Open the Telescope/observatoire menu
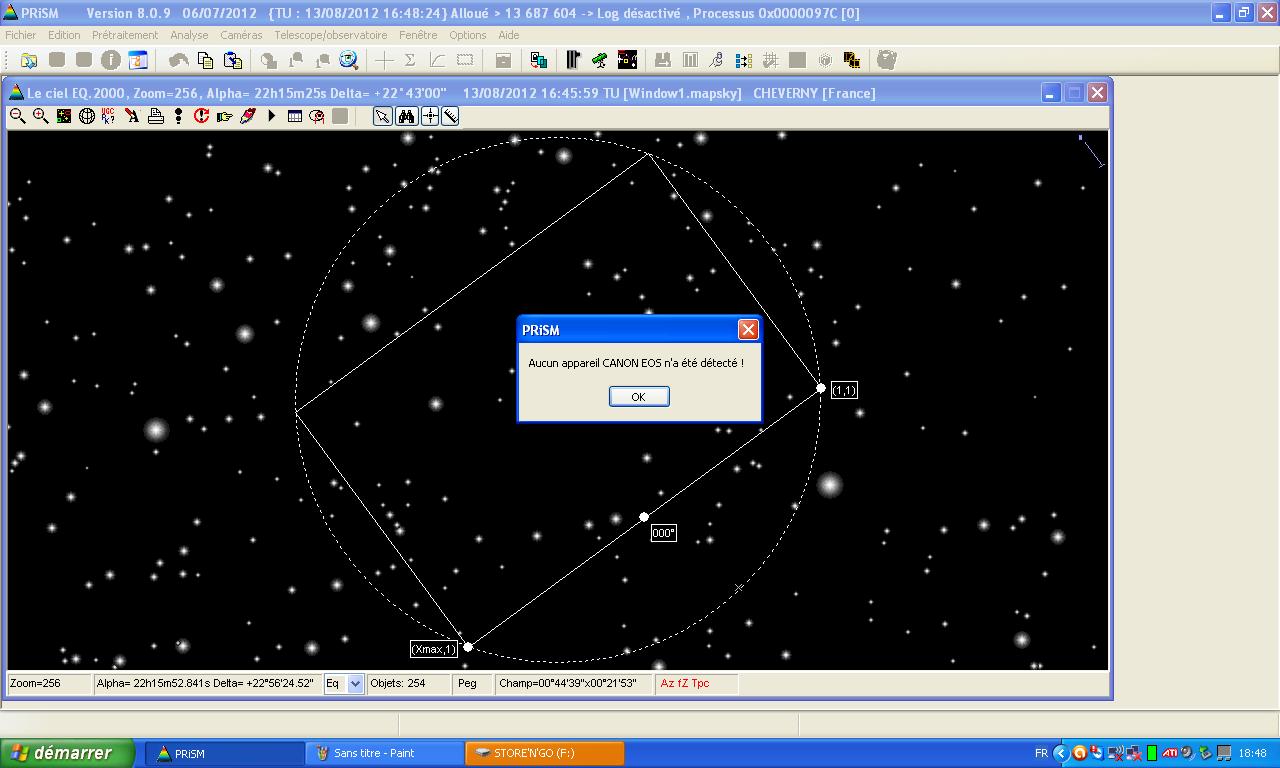The width and height of the screenshot is (1280, 768). (x=330, y=35)
